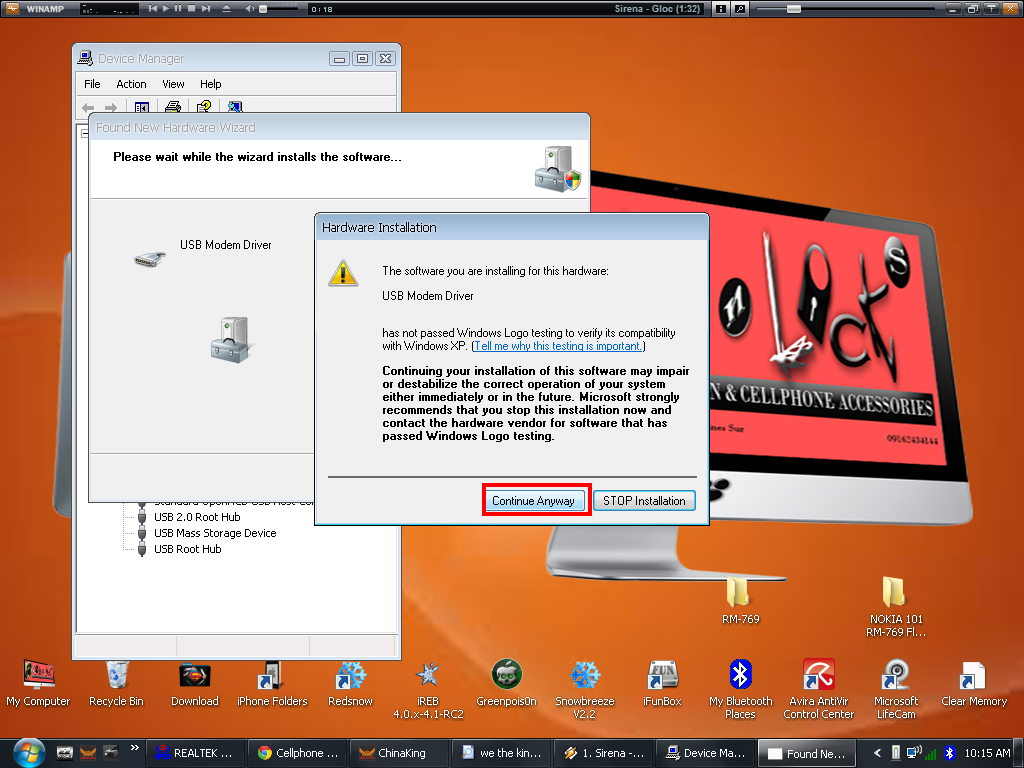
Task: Select the Download desktop icon
Action: pyautogui.click(x=195, y=683)
